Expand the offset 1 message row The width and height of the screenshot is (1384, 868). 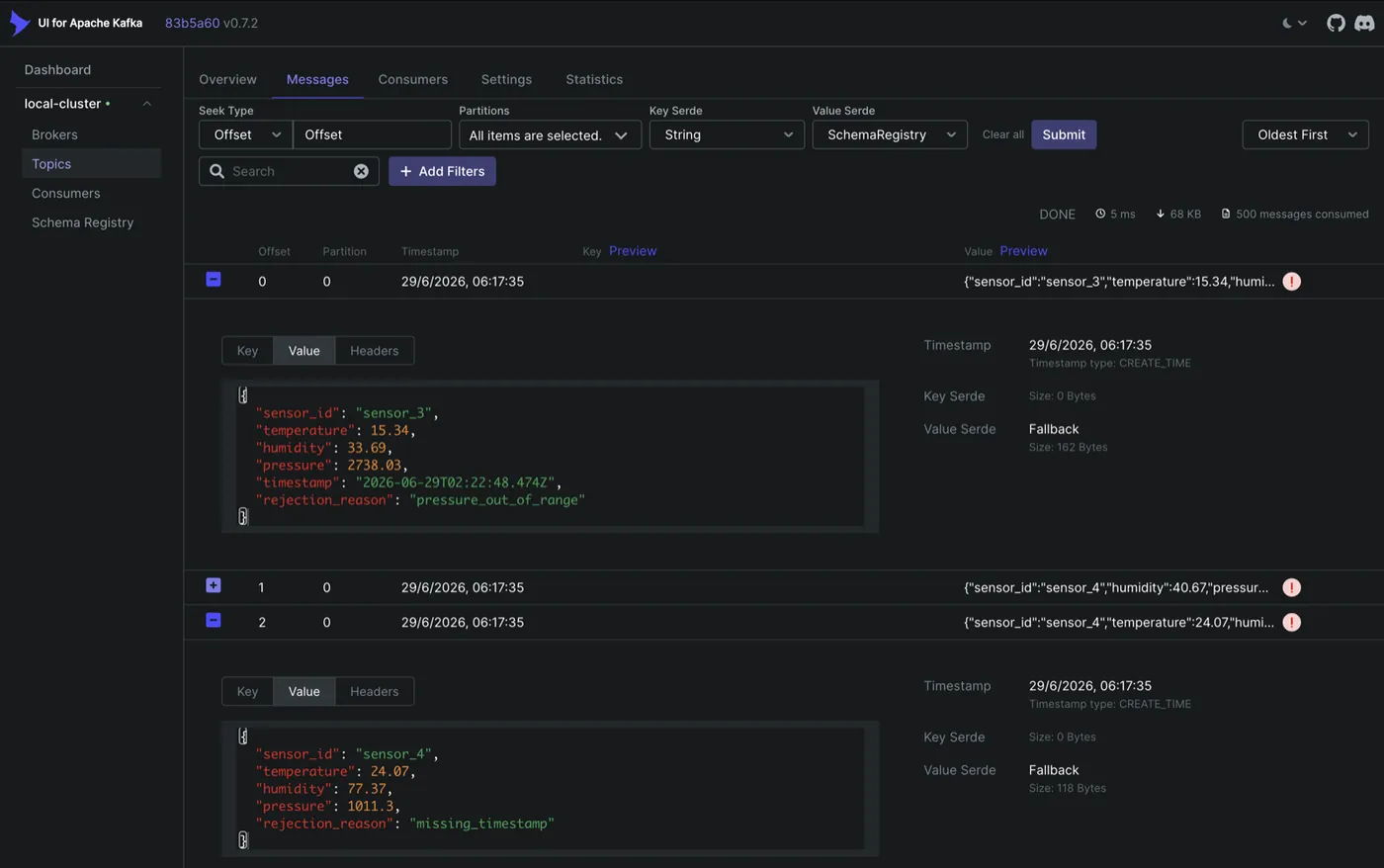tap(213, 585)
